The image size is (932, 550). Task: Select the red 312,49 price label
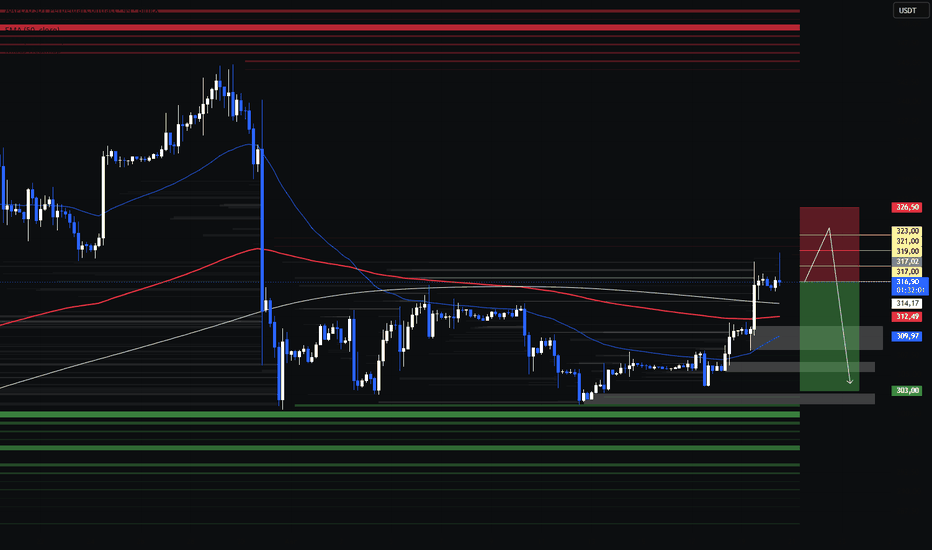pos(906,316)
